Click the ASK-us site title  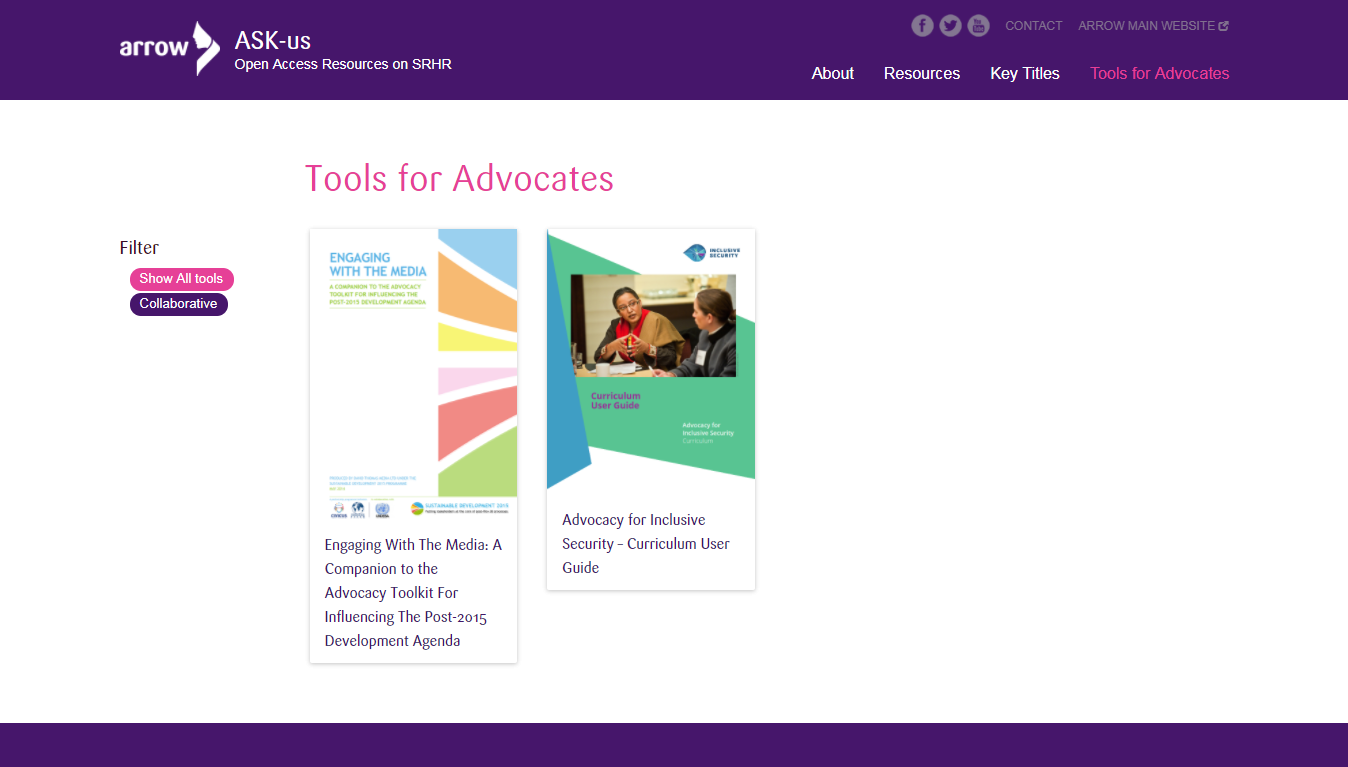pyautogui.click(x=272, y=41)
